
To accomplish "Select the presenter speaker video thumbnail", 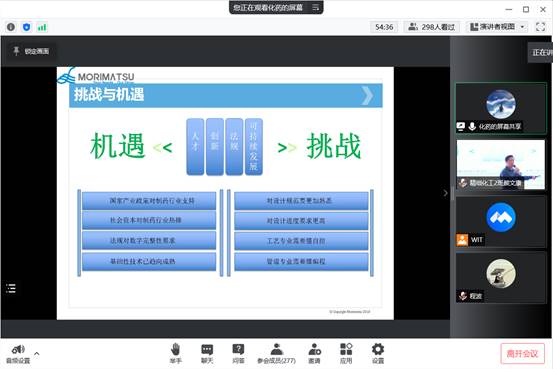I will click(x=501, y=164).
